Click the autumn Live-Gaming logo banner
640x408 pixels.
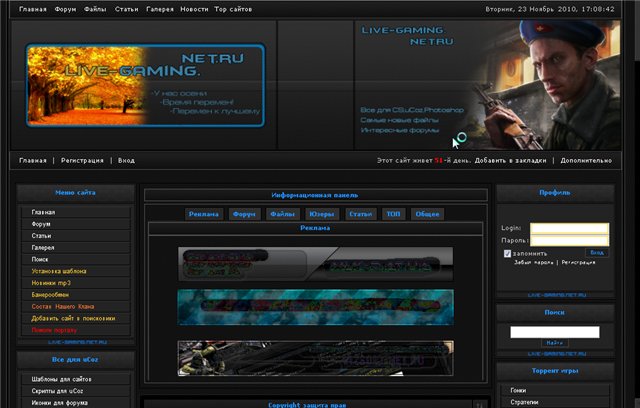point(145,85)
